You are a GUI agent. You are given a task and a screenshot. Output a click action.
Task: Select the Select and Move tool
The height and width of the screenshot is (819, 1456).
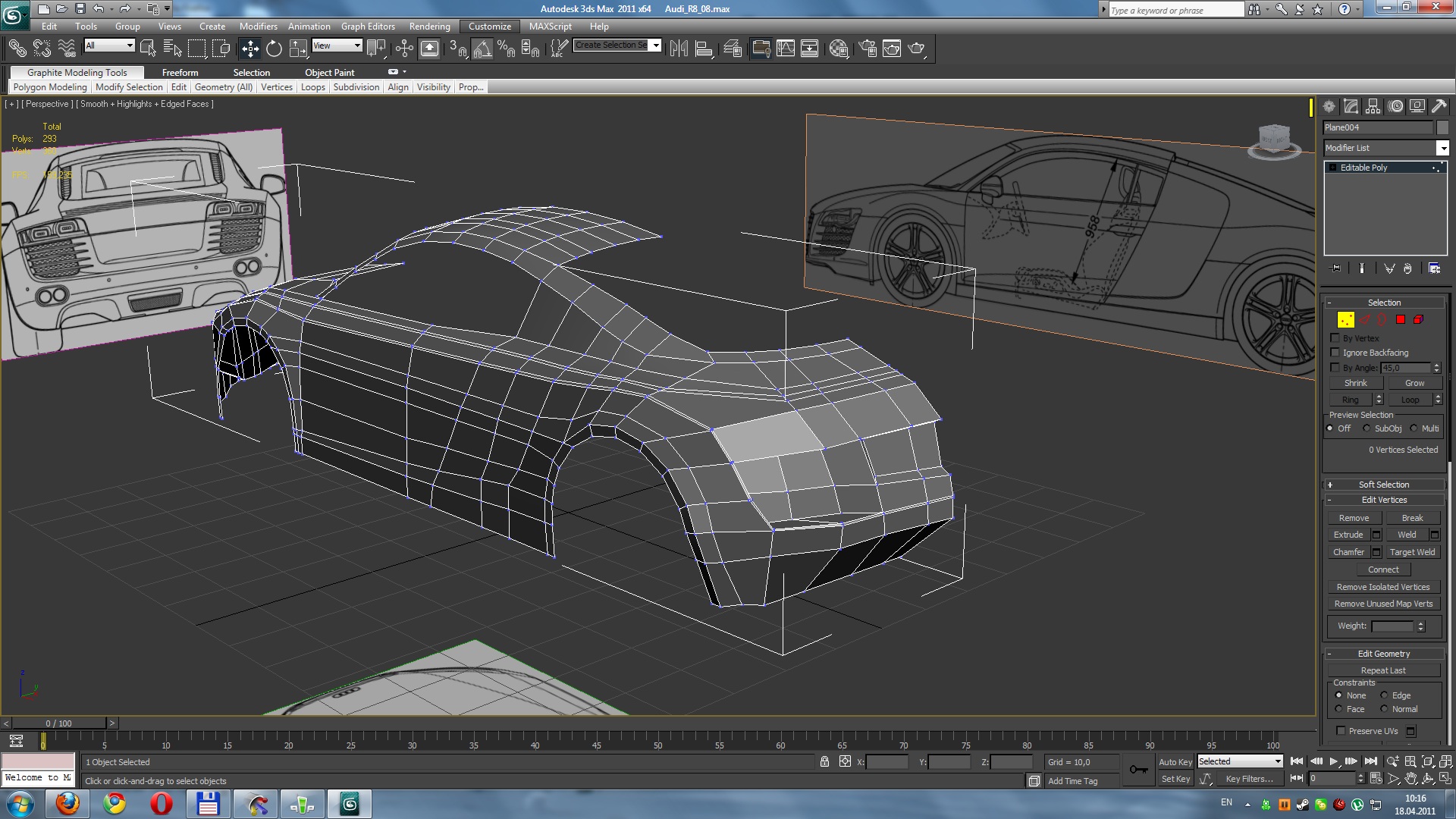coord(249,49)
